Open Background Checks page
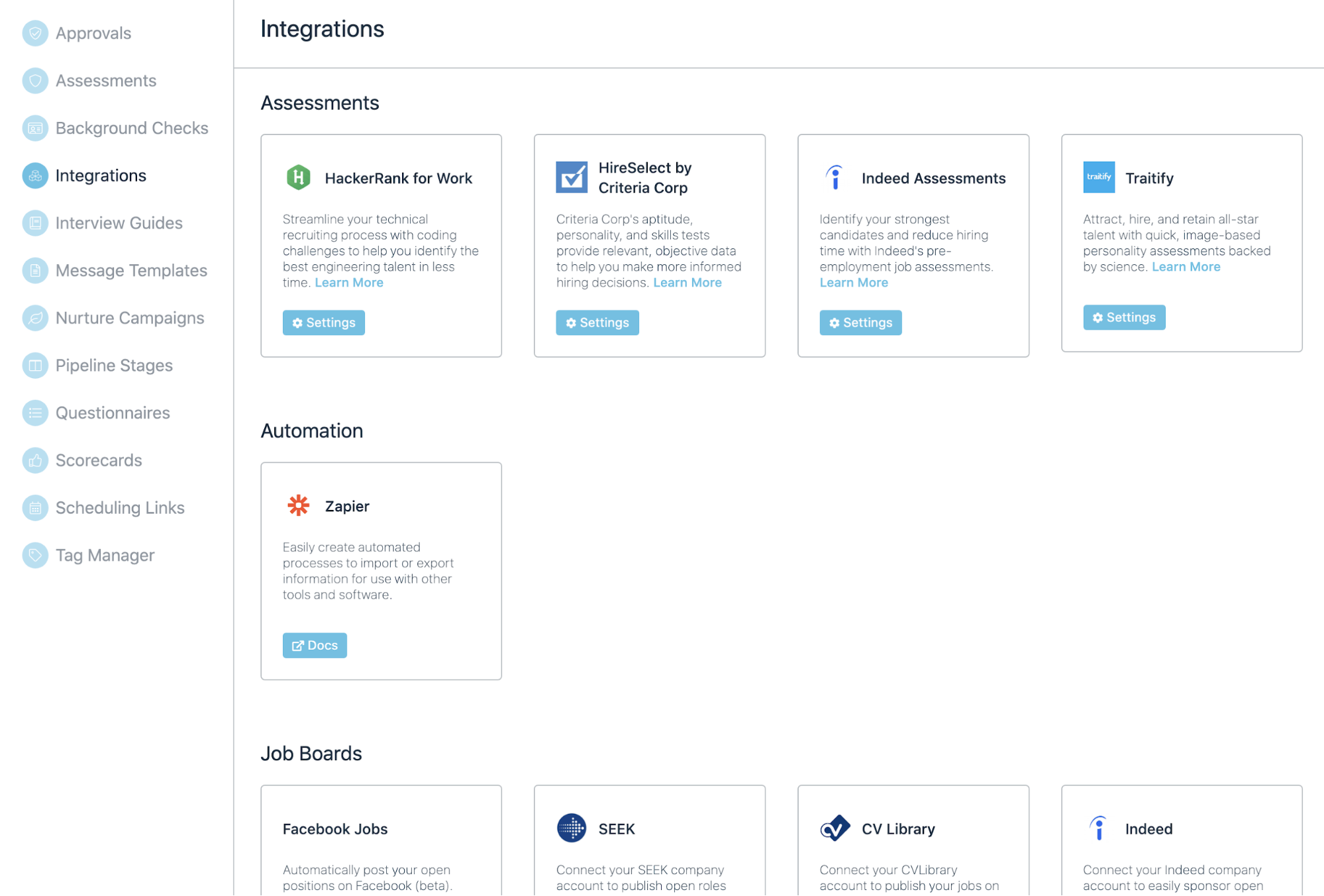1324x896 pixels. [132, 128]
